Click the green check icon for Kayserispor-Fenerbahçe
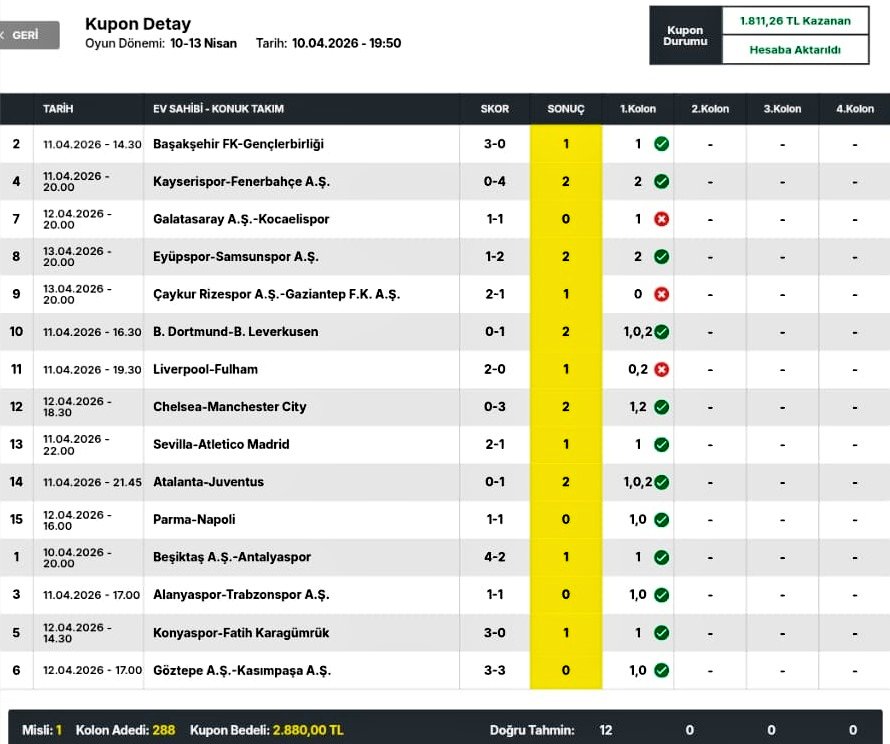The image size is (890, 744). (661, 182)
